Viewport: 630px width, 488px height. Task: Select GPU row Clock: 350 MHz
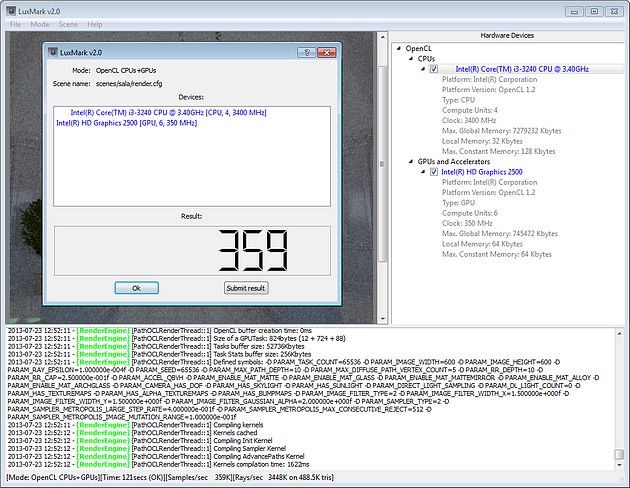467,223
